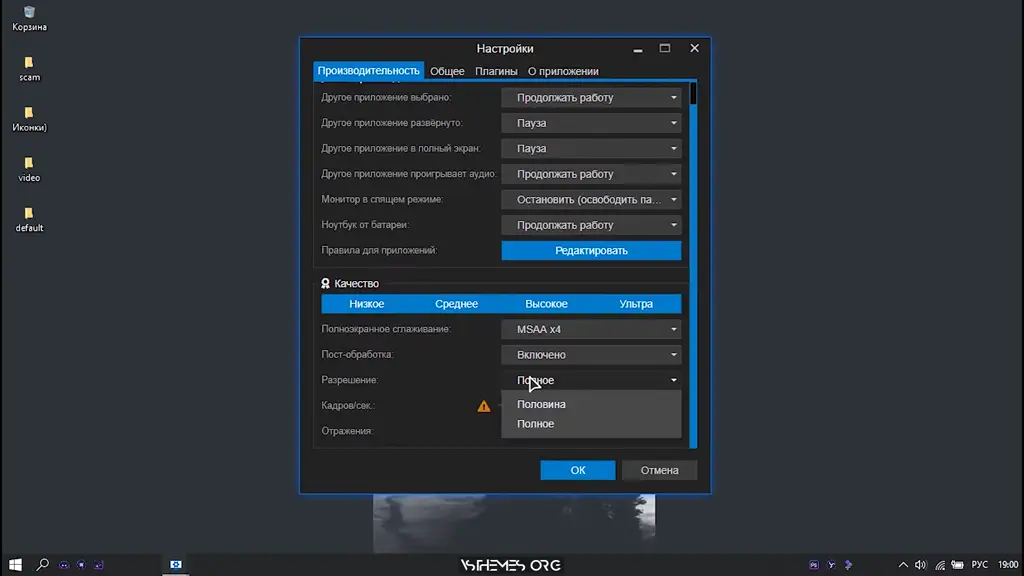This screenshot has height=576, width=1024.
Task: Click the taskbar search magnifier icon
Action: point(43,564)
